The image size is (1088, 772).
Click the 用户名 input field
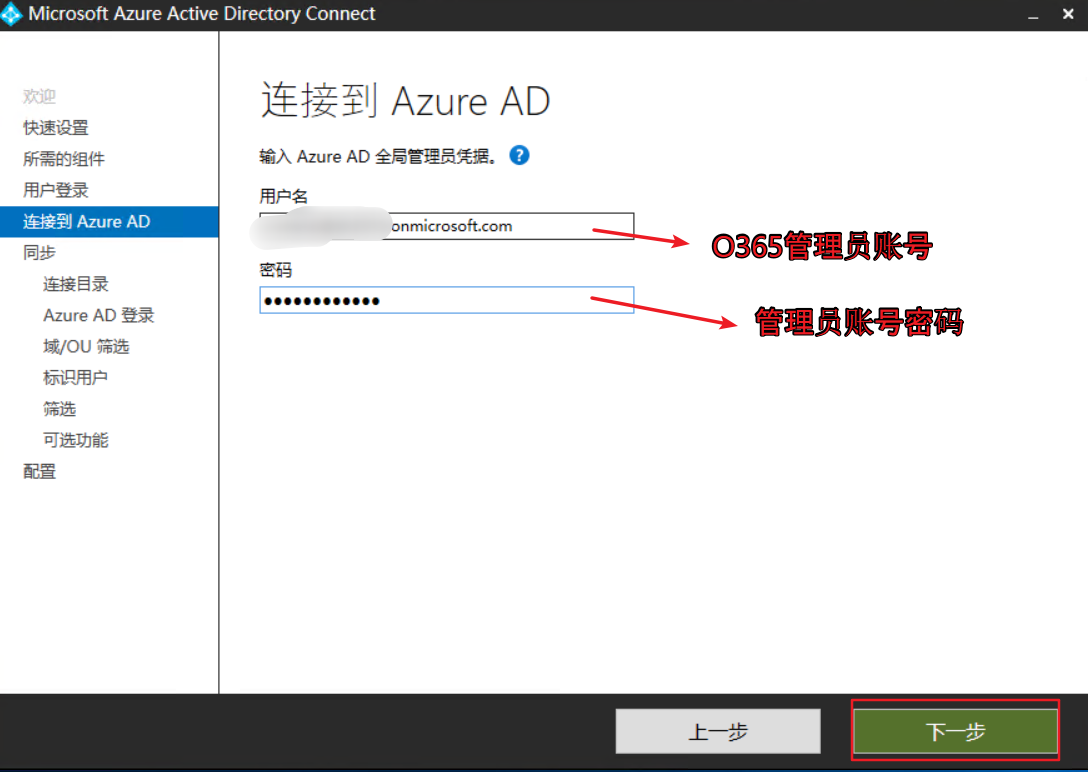pyautogui.click(x=446, y=226)
